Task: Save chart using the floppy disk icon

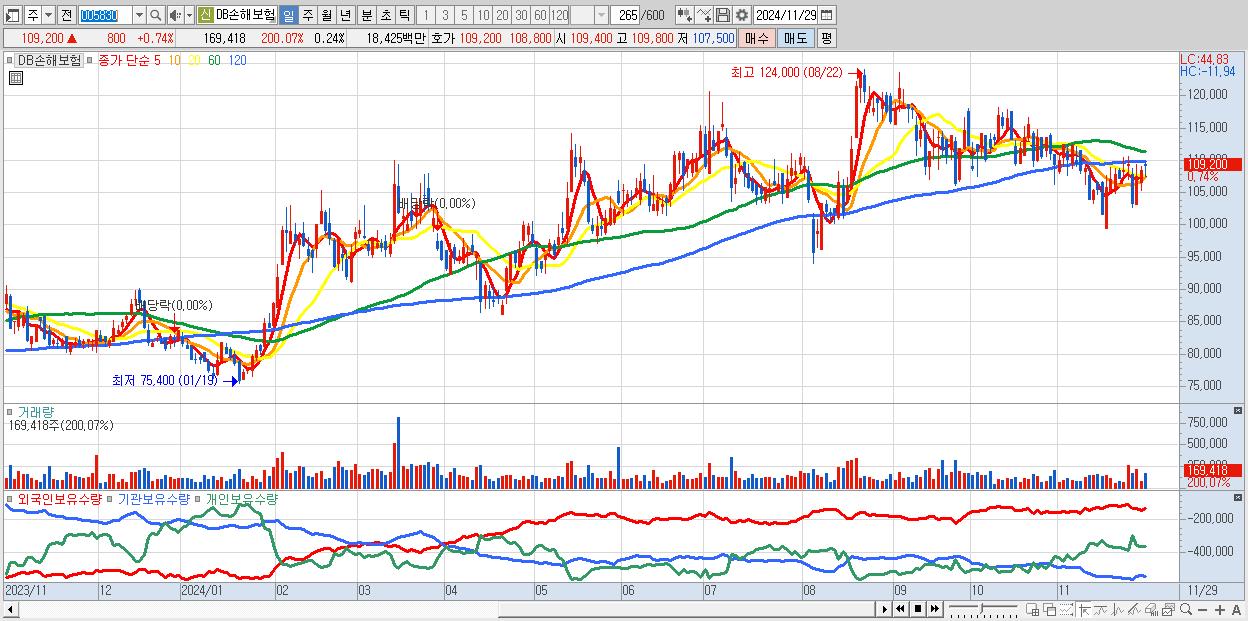Action: (x=723, y=15)
